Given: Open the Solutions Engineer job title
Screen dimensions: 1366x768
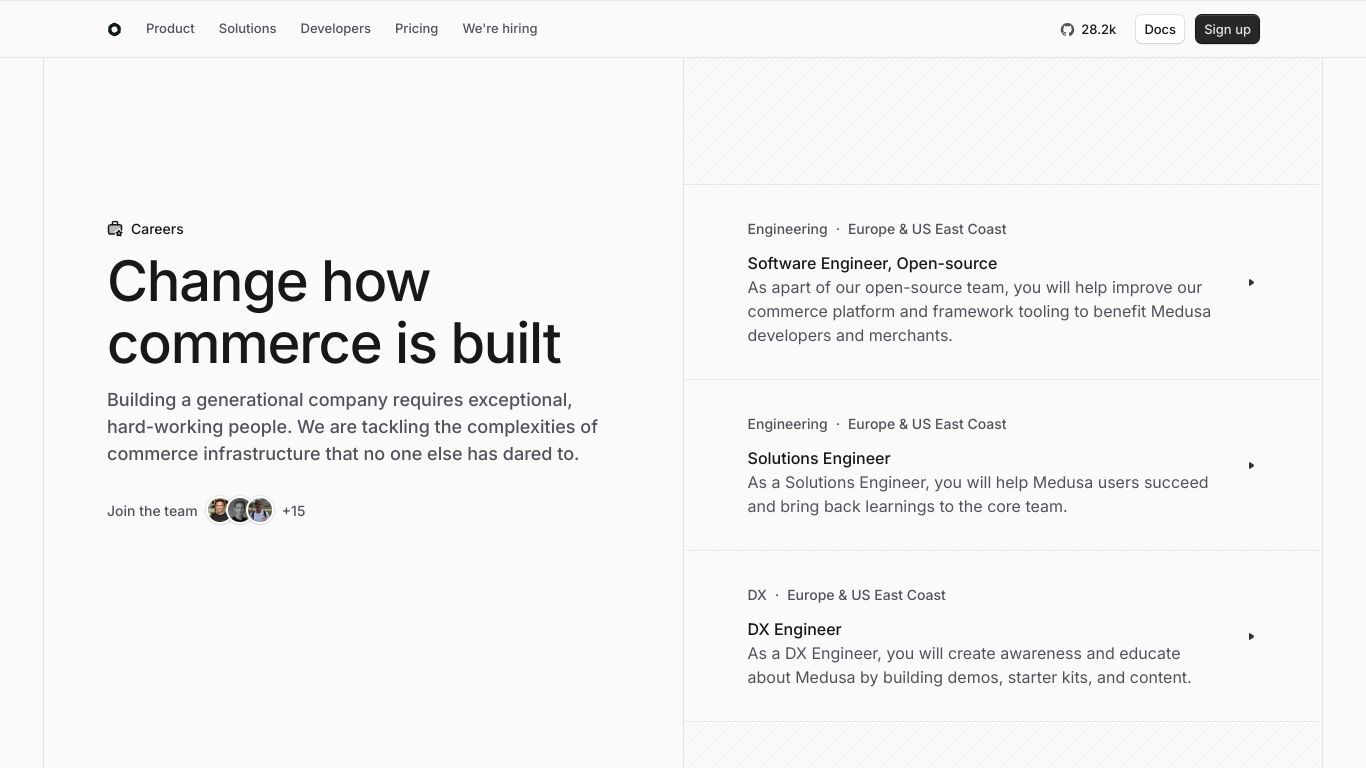Looking at the screenshot, I should pyautogui.click(x=819, y=458).
